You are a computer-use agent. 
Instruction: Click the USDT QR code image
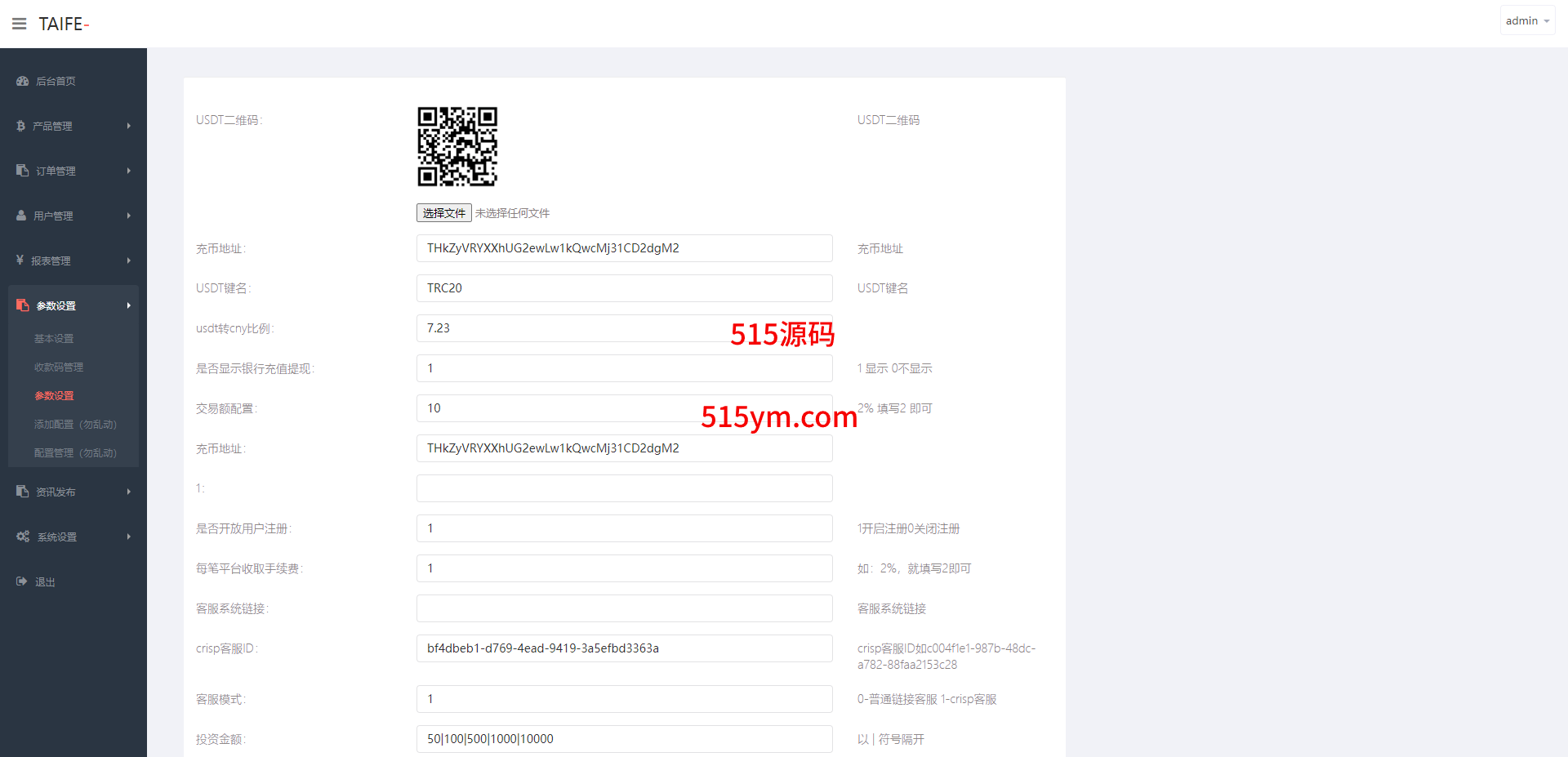point(457,146)
